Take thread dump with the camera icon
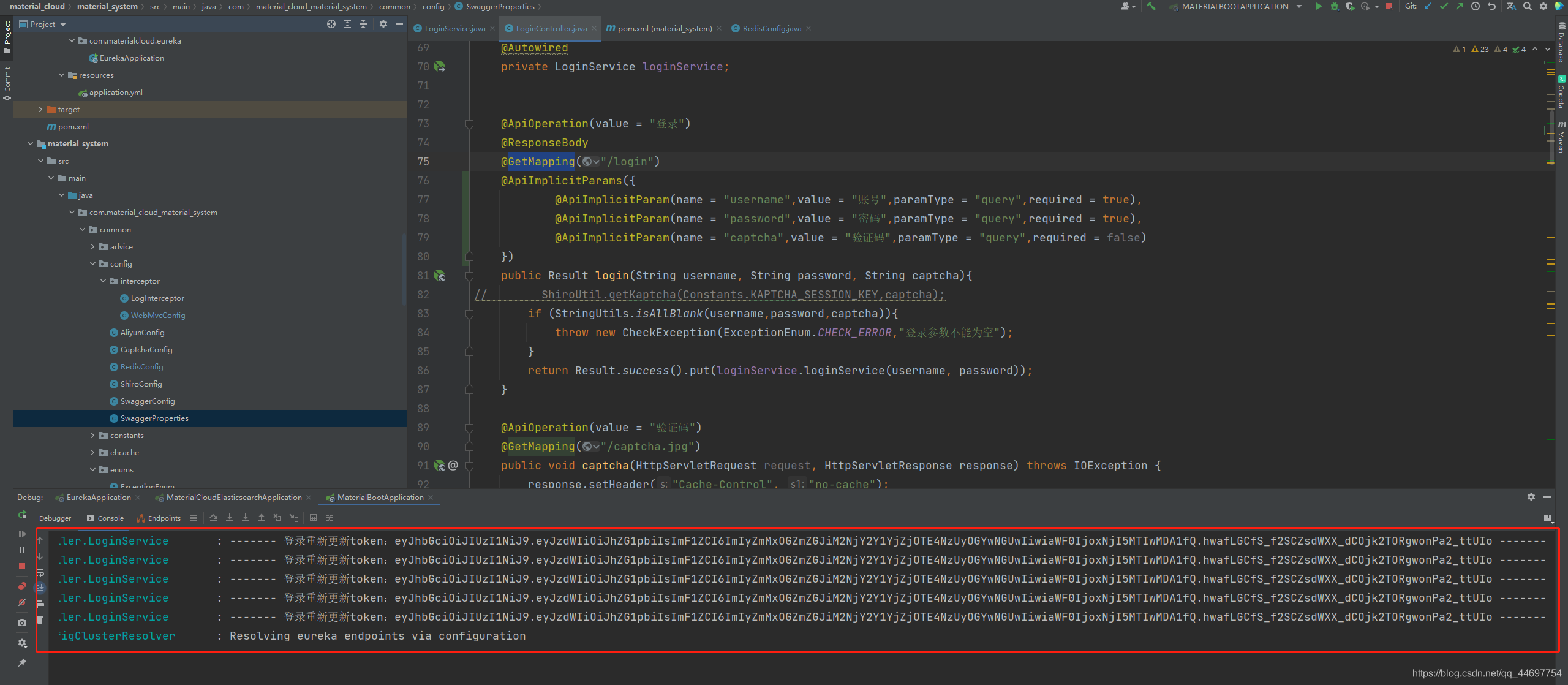1568x685 pixels. click(x=22, y=623)
